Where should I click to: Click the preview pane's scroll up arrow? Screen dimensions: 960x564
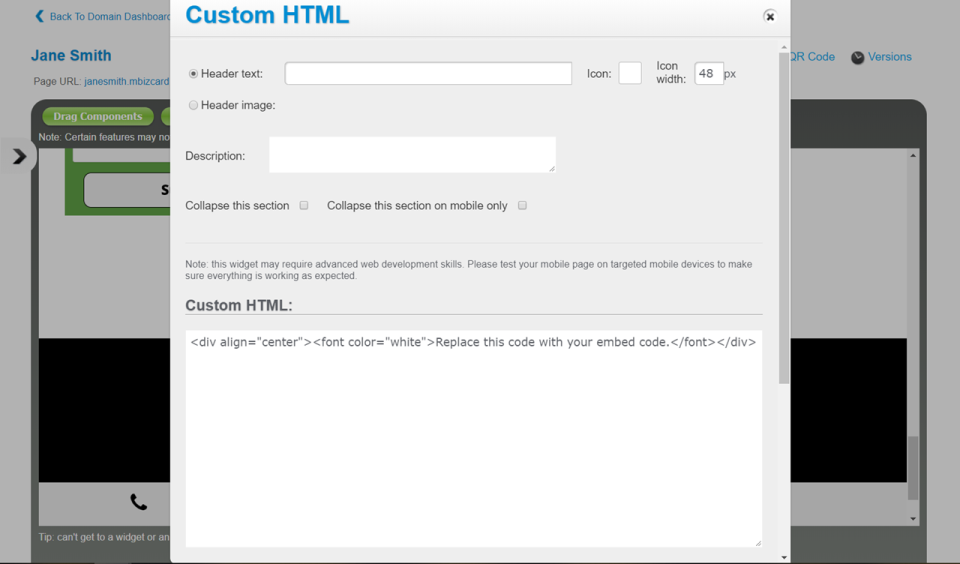(x=913, y=156)
